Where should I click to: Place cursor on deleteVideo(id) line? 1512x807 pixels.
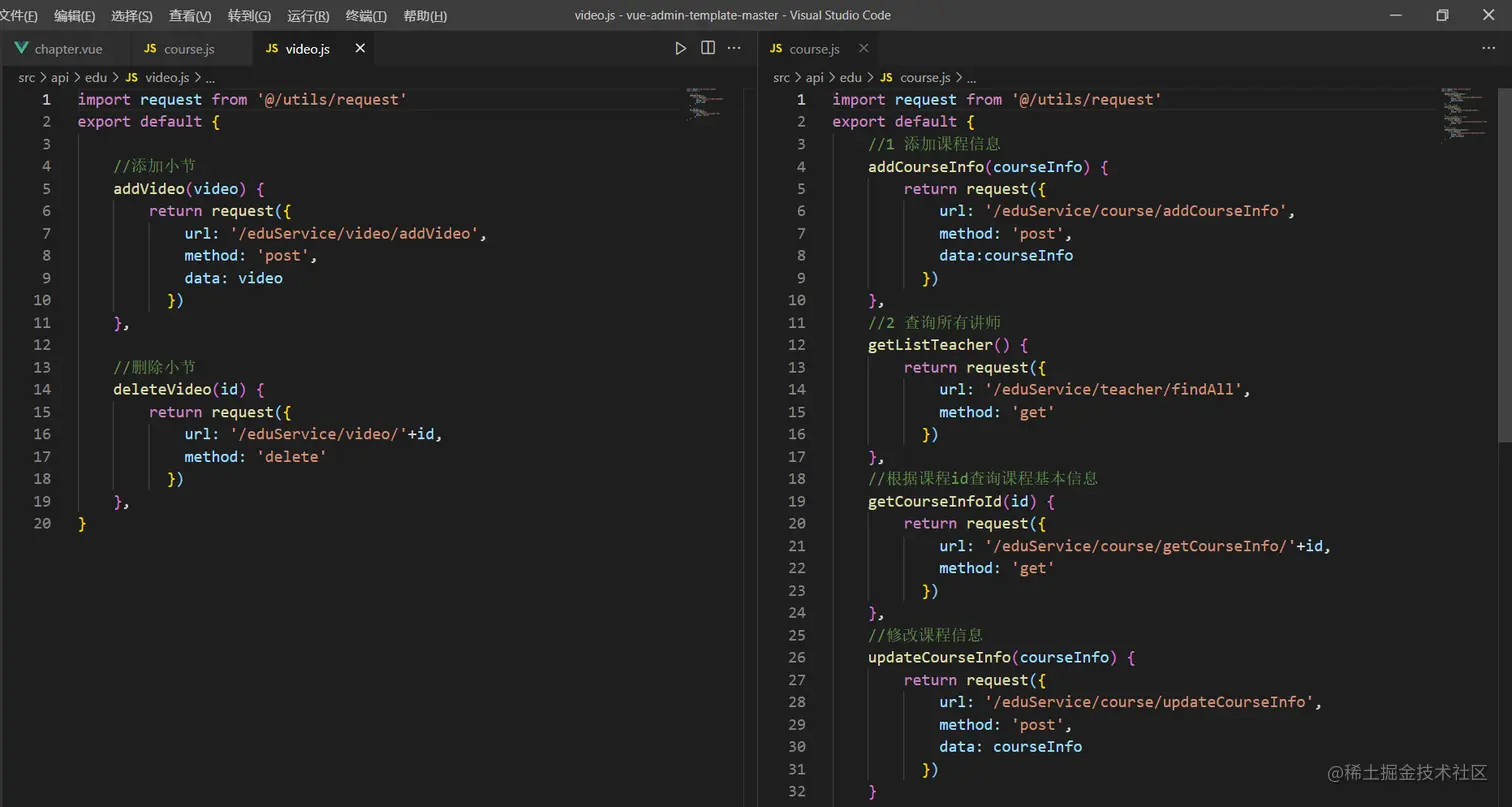pos(189,390)
